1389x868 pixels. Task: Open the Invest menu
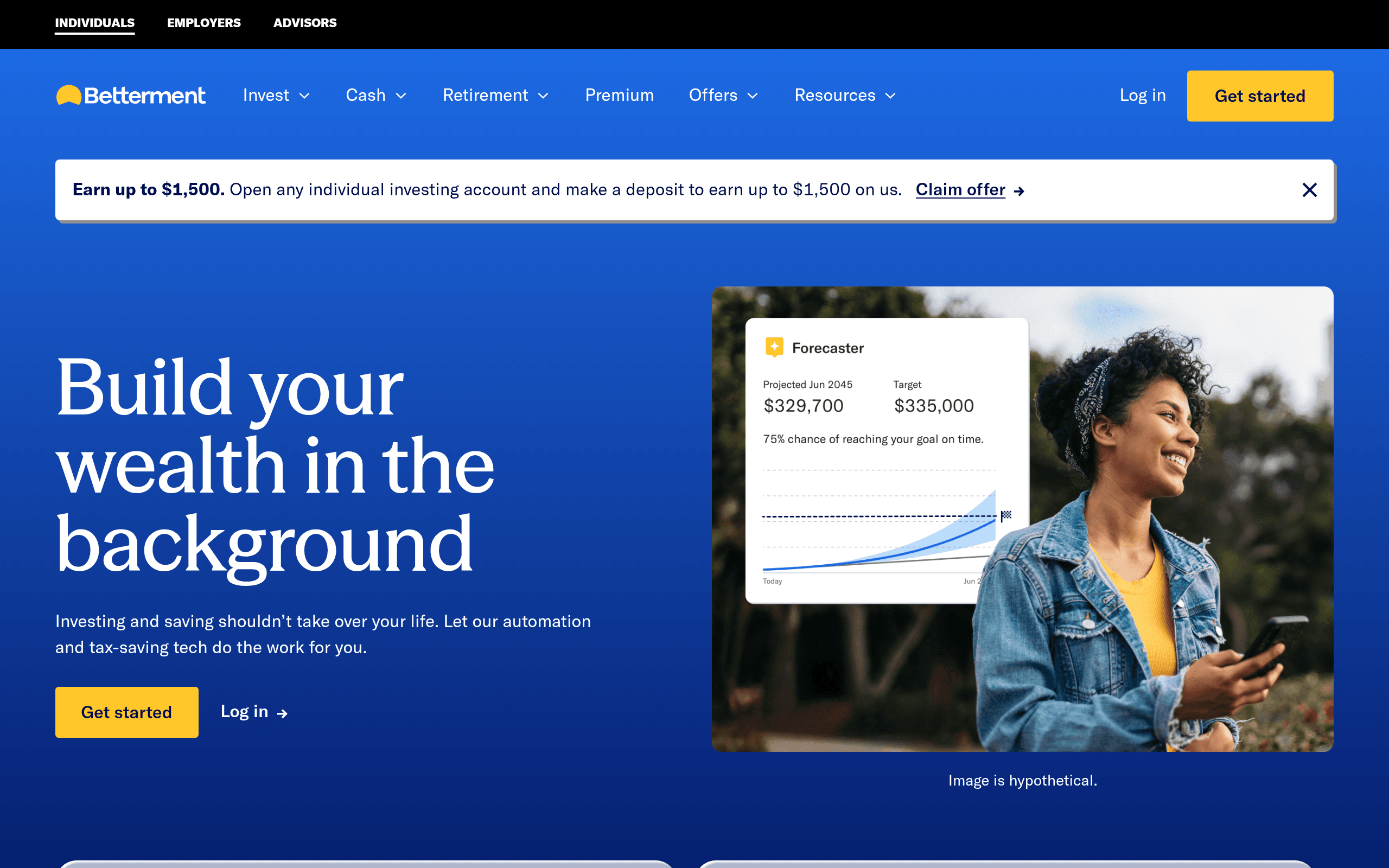coord(277,95)
